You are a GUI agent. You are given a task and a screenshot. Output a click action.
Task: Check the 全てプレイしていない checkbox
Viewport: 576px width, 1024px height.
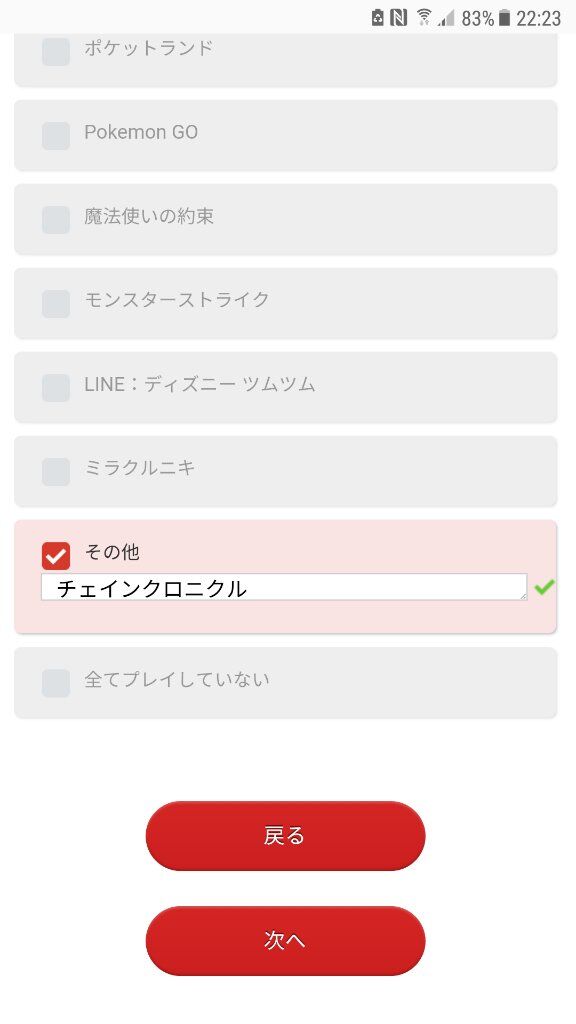coord(56,683)
